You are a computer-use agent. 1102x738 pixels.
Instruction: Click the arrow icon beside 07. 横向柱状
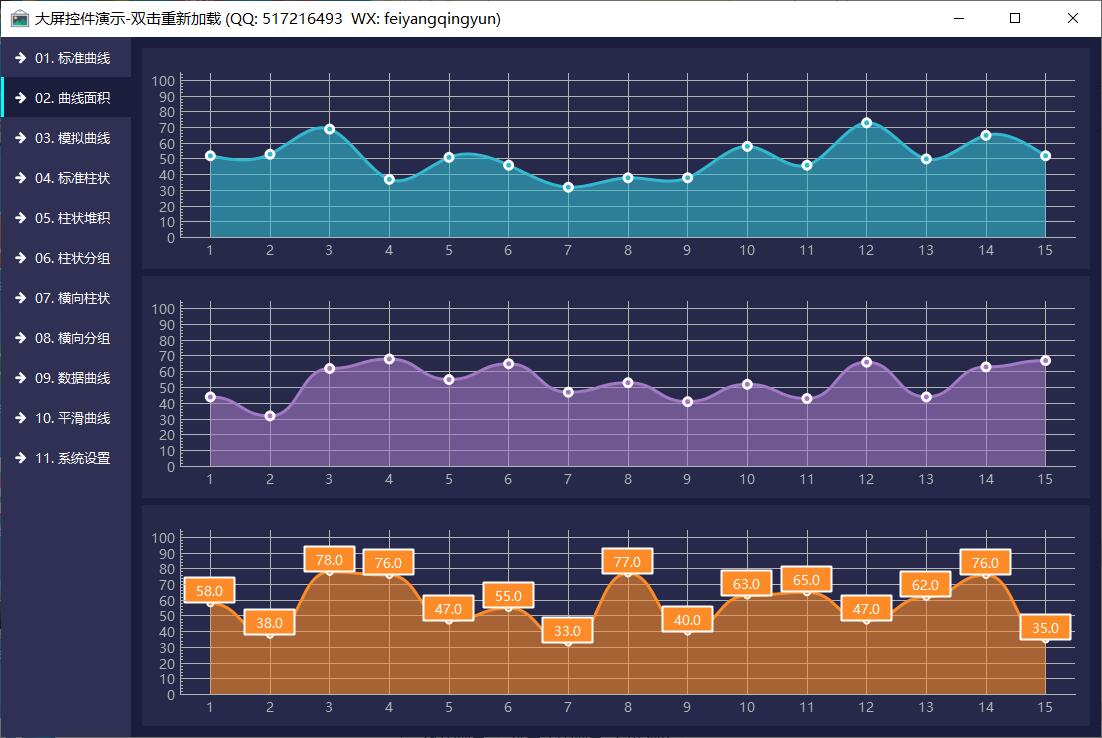20,298
